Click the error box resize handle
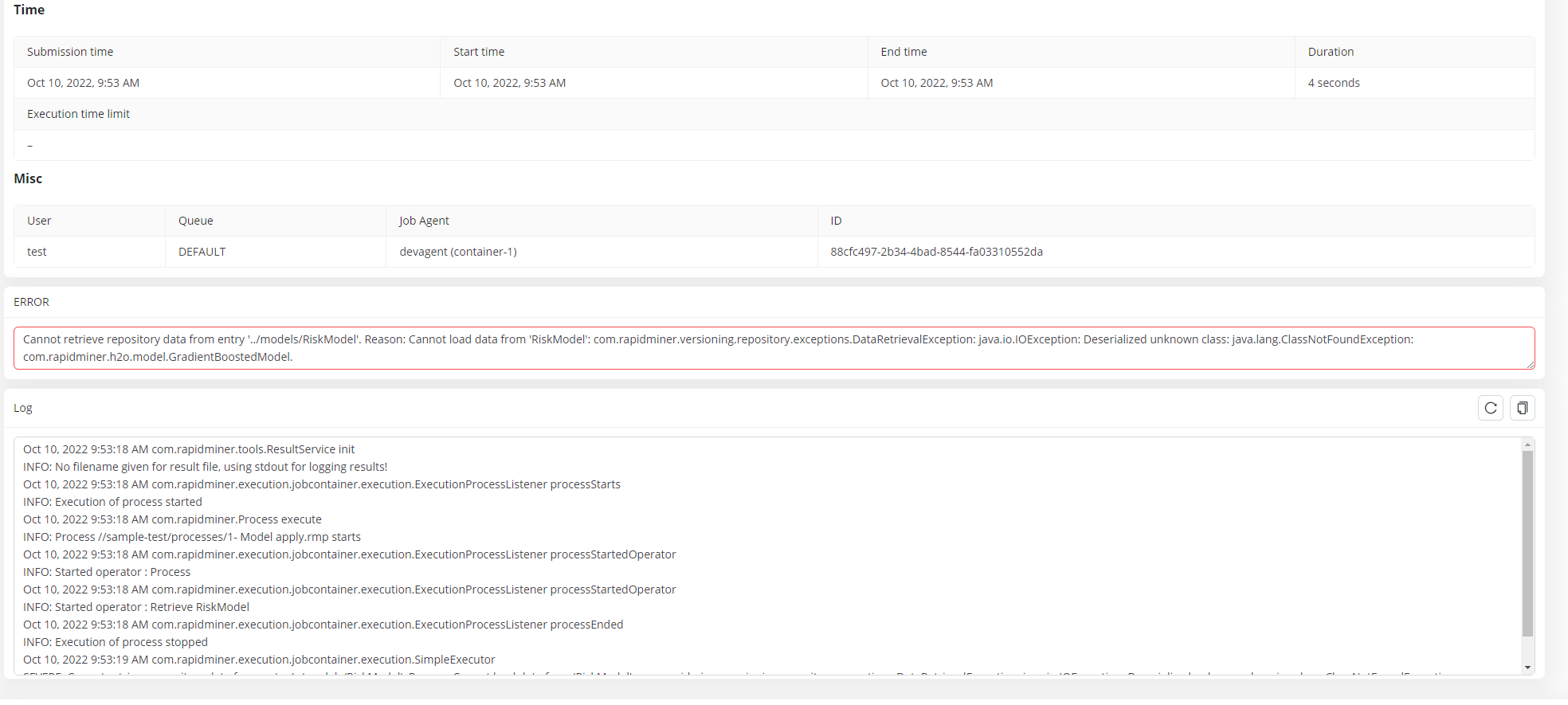The width and height of the screenshot is (1568, 705). click(1530, 365)
